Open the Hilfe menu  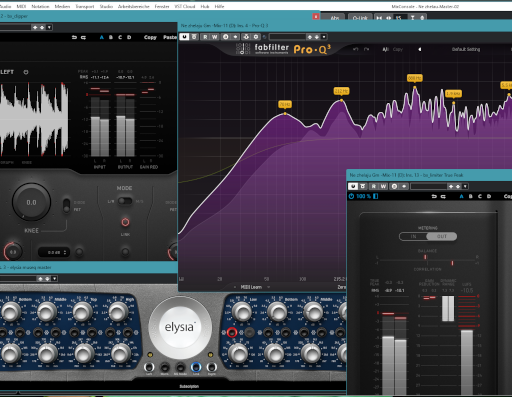click(x=219, y=6)
